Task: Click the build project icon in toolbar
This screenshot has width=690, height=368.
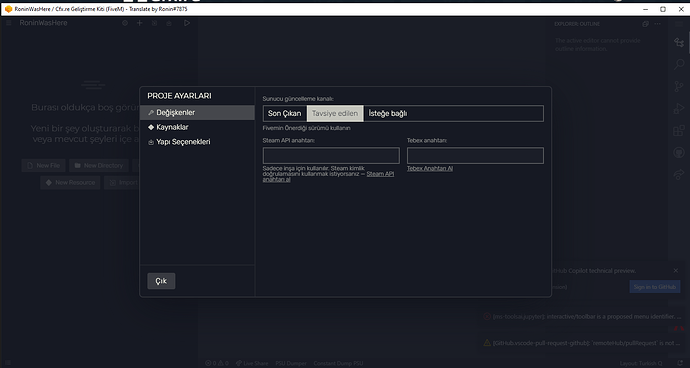Action: [x=169, y=23]
